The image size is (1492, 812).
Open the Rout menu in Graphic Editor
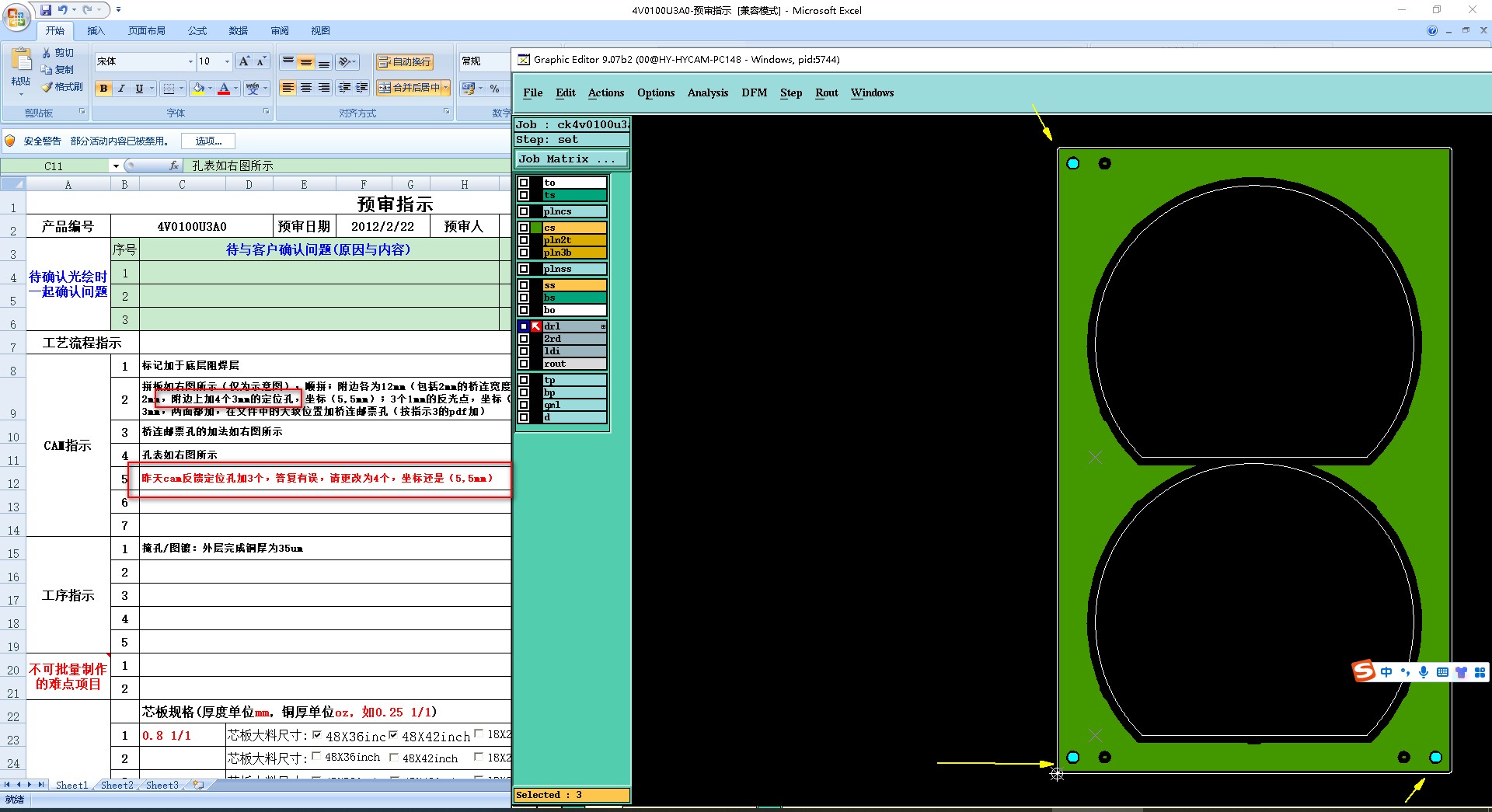(x=827, y=92)
